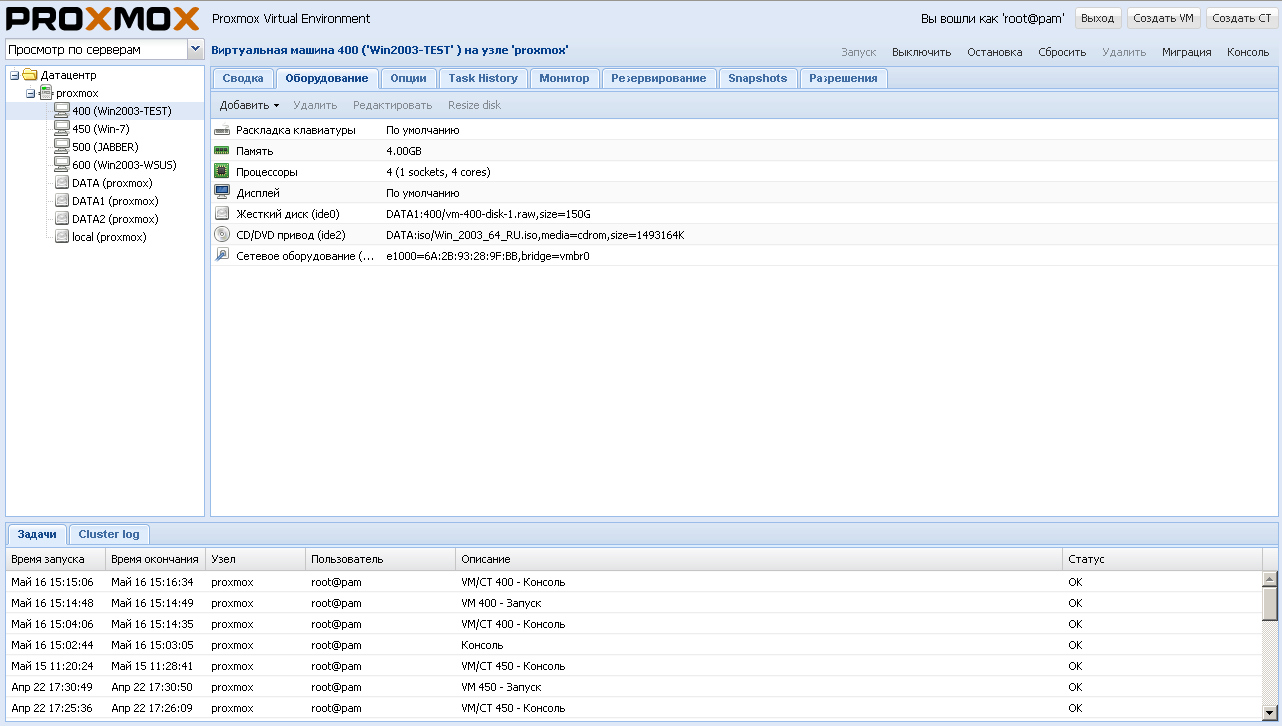
Task: Open the Разрешения tab
Action: pos(843,78)
